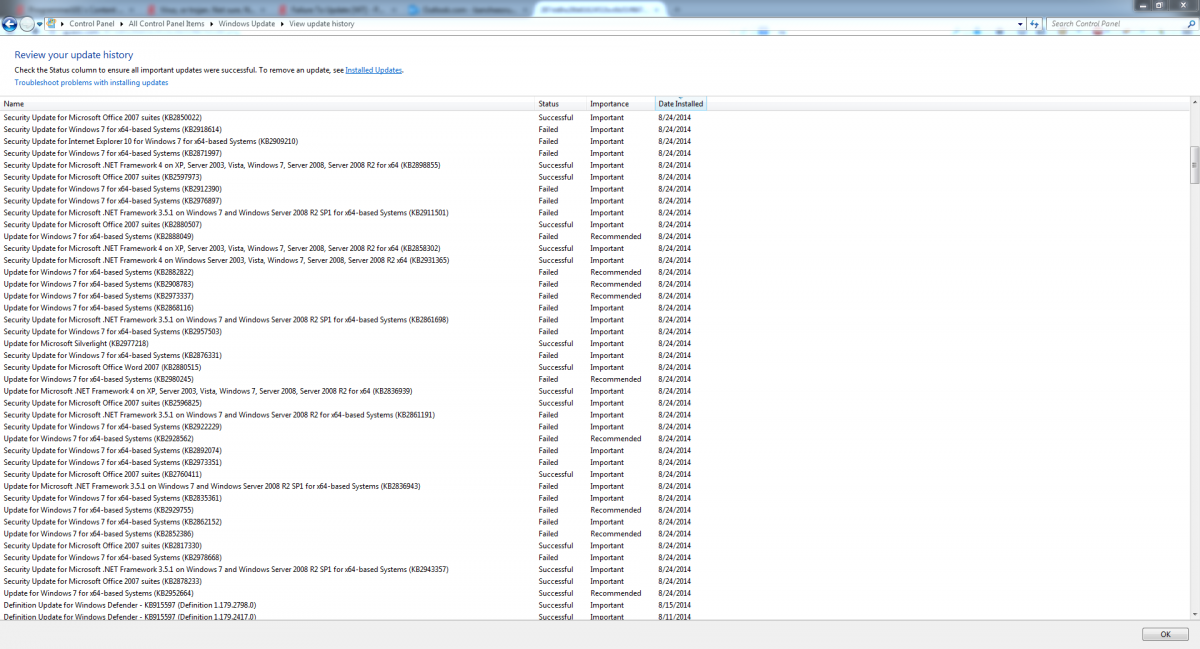The image size is (1200, 649).
Task: Expand arrow after All Control Panel Items
Action: (213, 23)
